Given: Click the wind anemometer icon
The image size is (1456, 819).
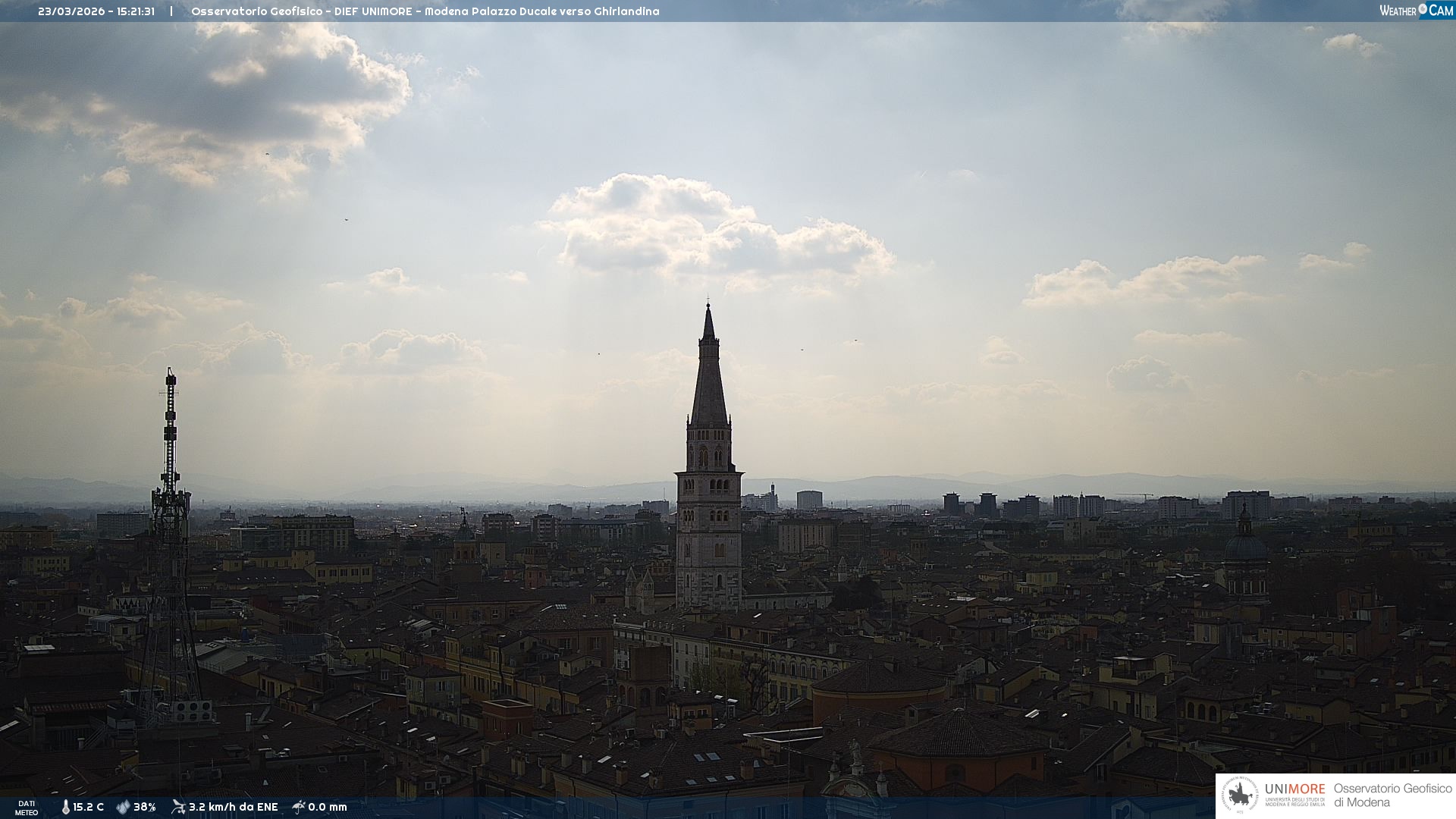Looking at the screenshot, I should (x=178, y=807).
